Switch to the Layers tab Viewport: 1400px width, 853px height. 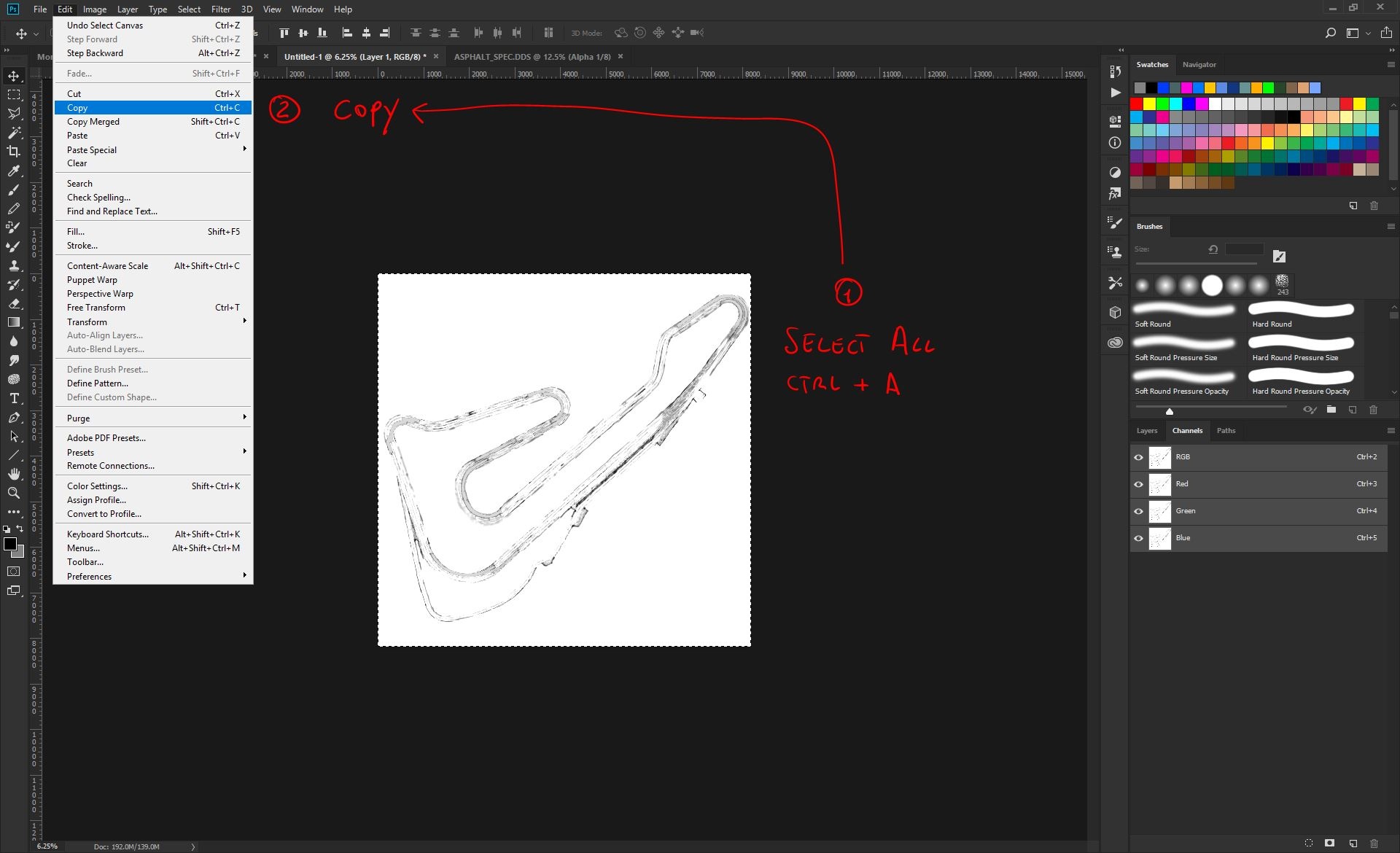pos(1147,430)
